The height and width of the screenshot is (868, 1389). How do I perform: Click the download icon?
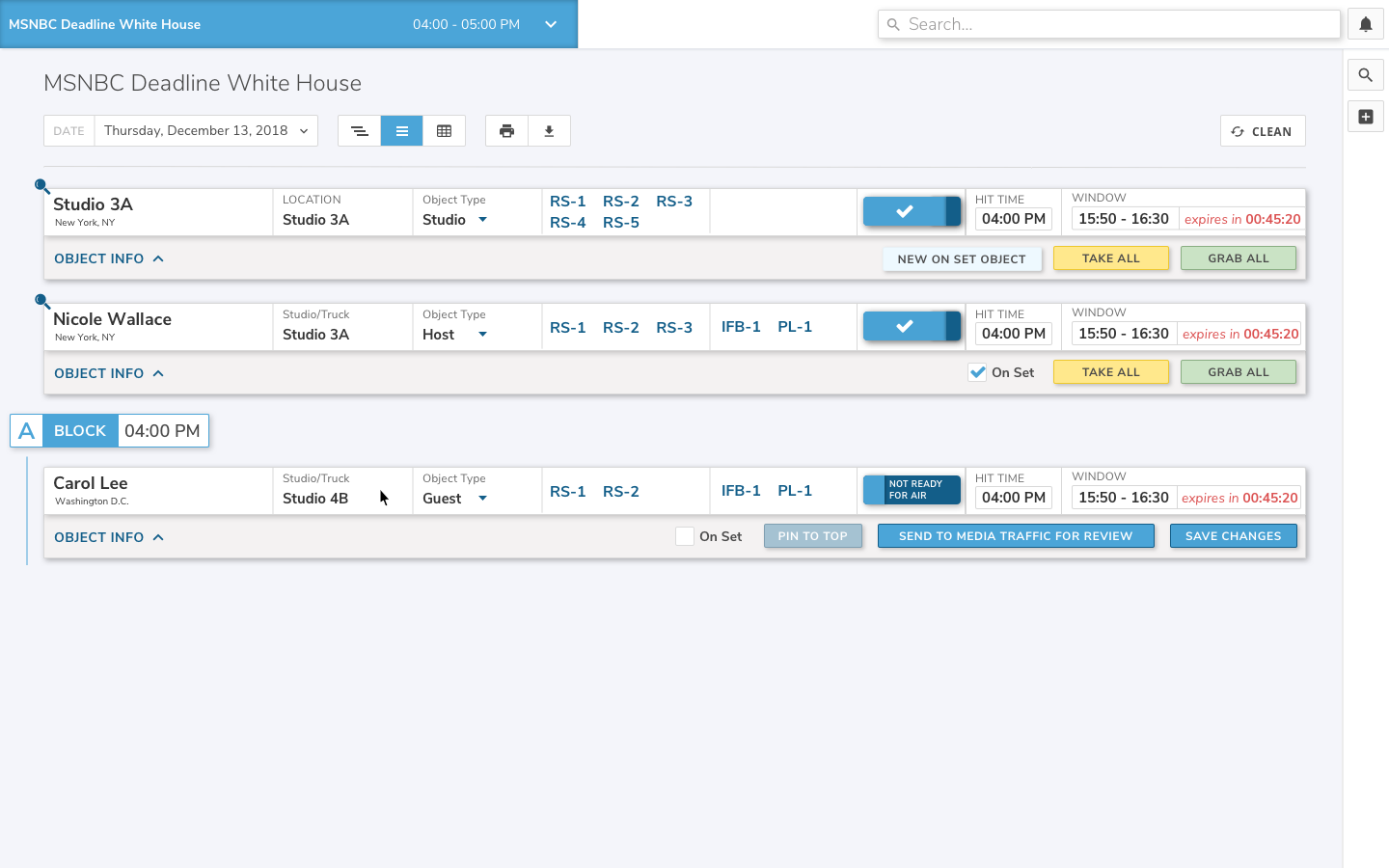[x=549, y=131]
